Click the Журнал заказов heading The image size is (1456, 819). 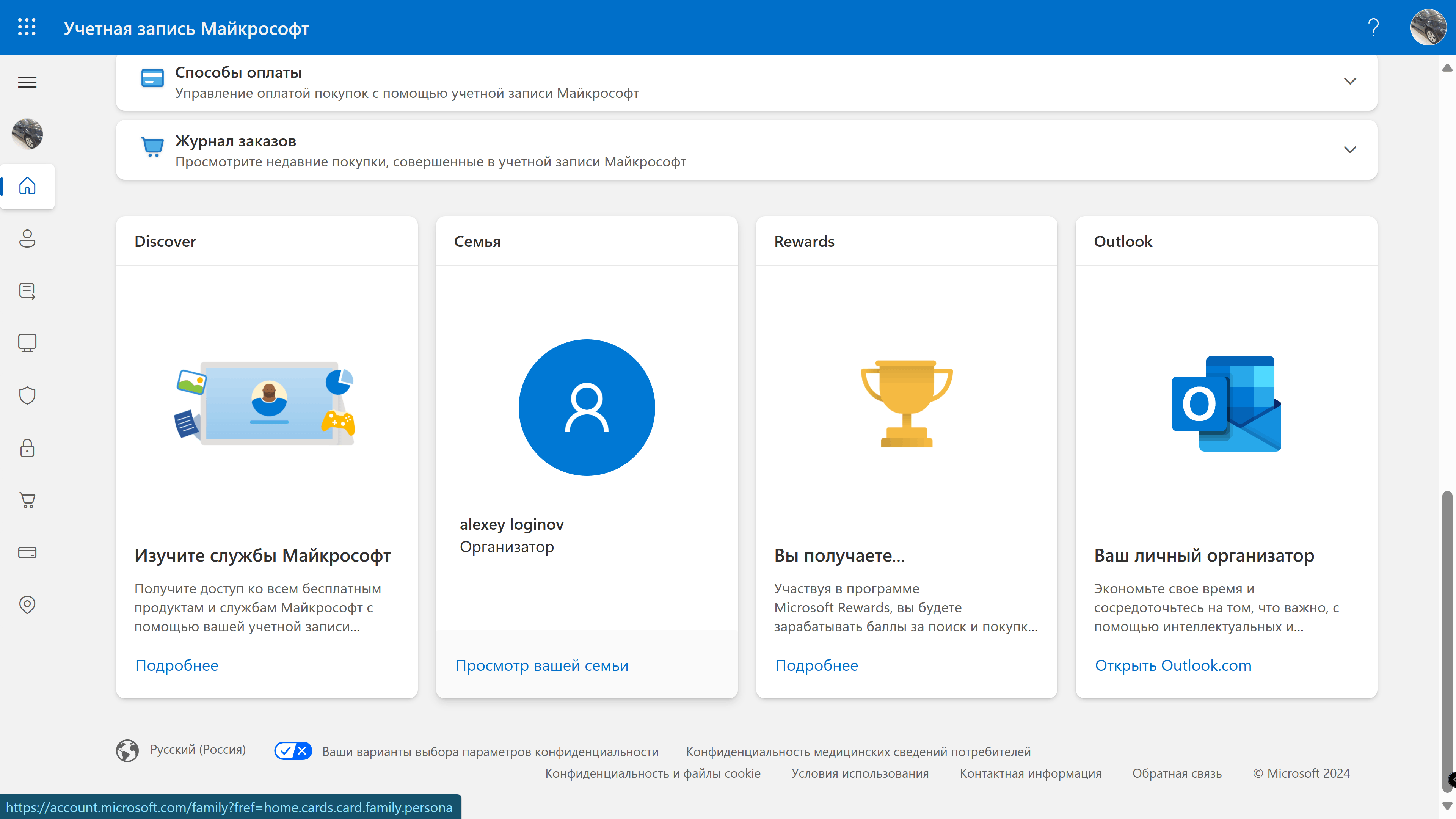pyautogui.click(x=235, y=141)
